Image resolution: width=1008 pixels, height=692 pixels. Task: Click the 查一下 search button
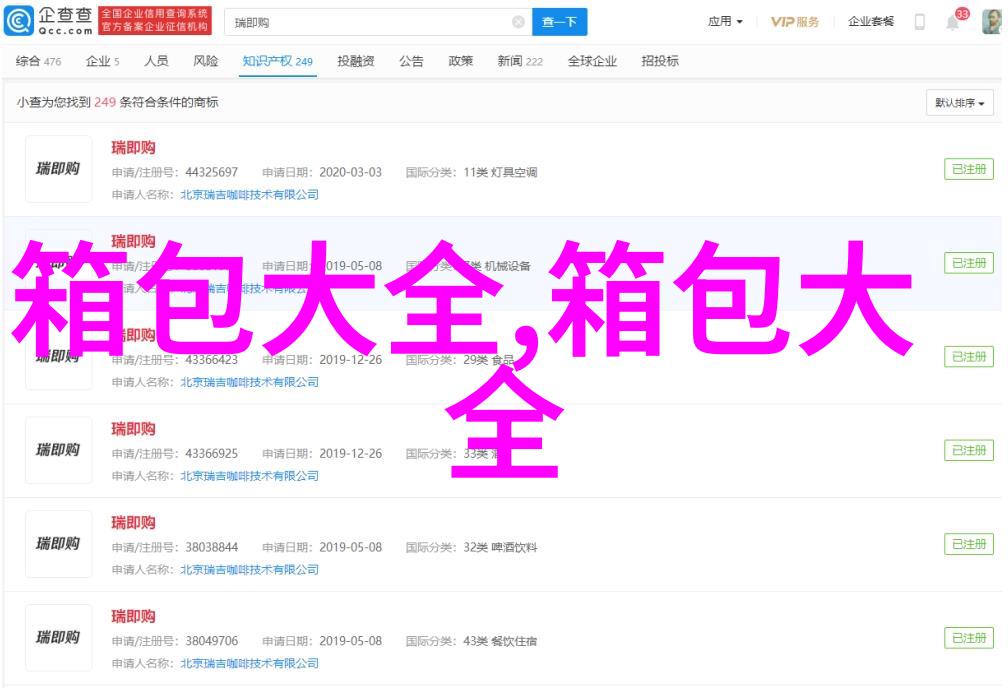[559, 23]
